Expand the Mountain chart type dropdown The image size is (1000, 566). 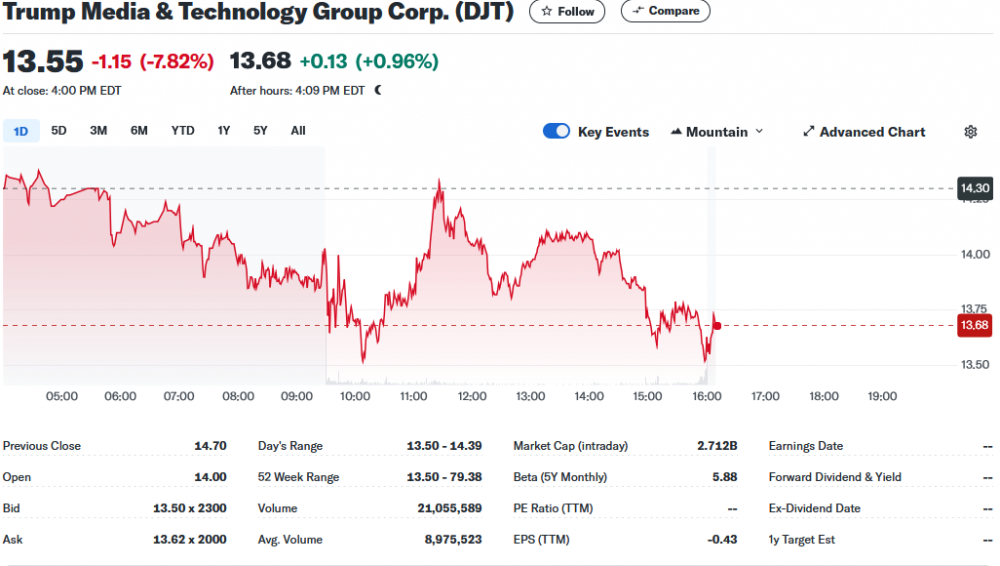717,132
